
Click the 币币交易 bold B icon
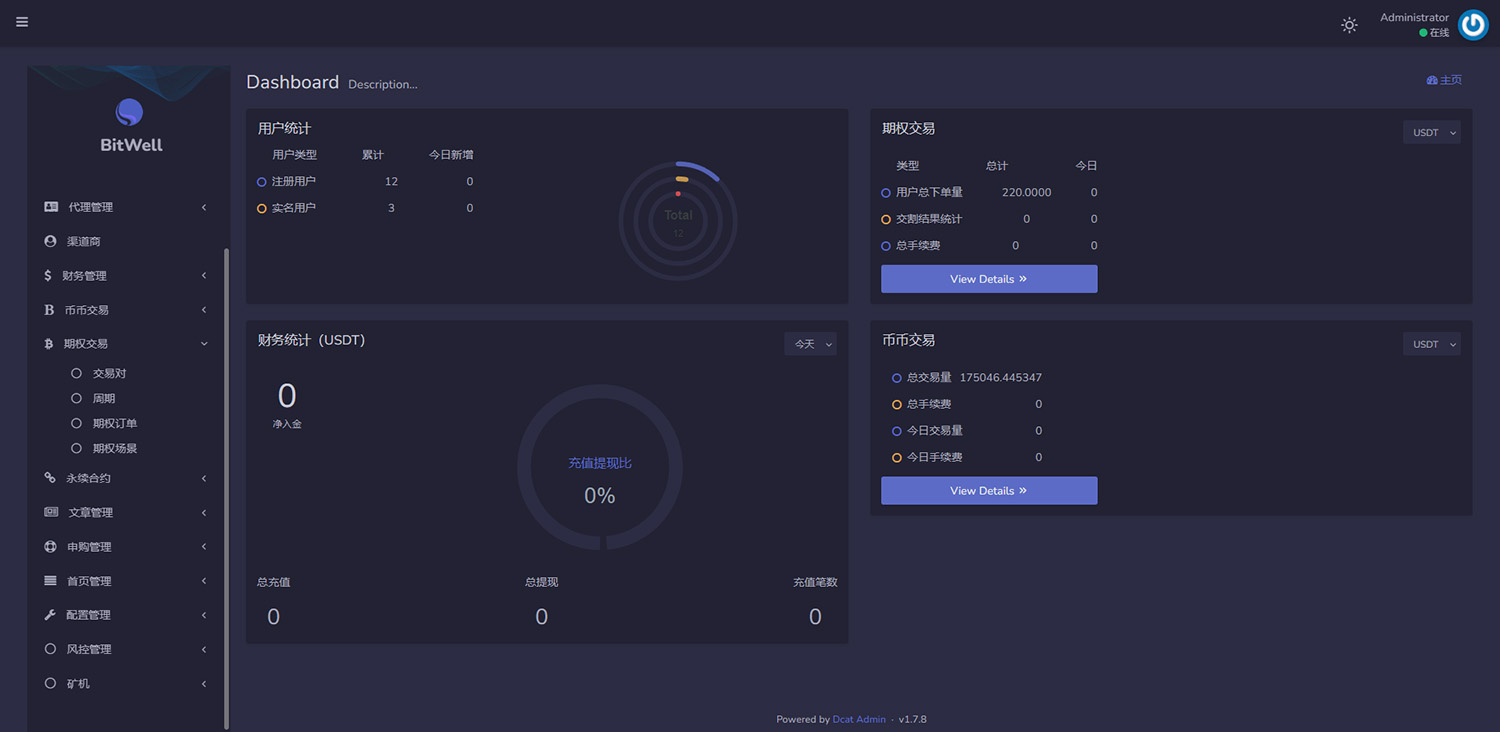click(x=49, y=310)
